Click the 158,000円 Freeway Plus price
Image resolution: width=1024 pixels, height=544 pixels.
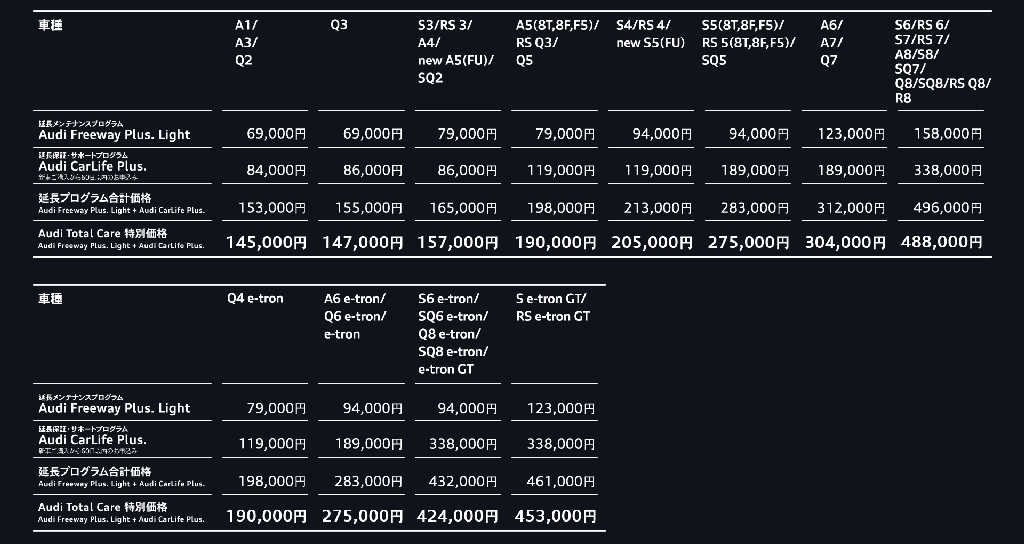tap(947, 133)
